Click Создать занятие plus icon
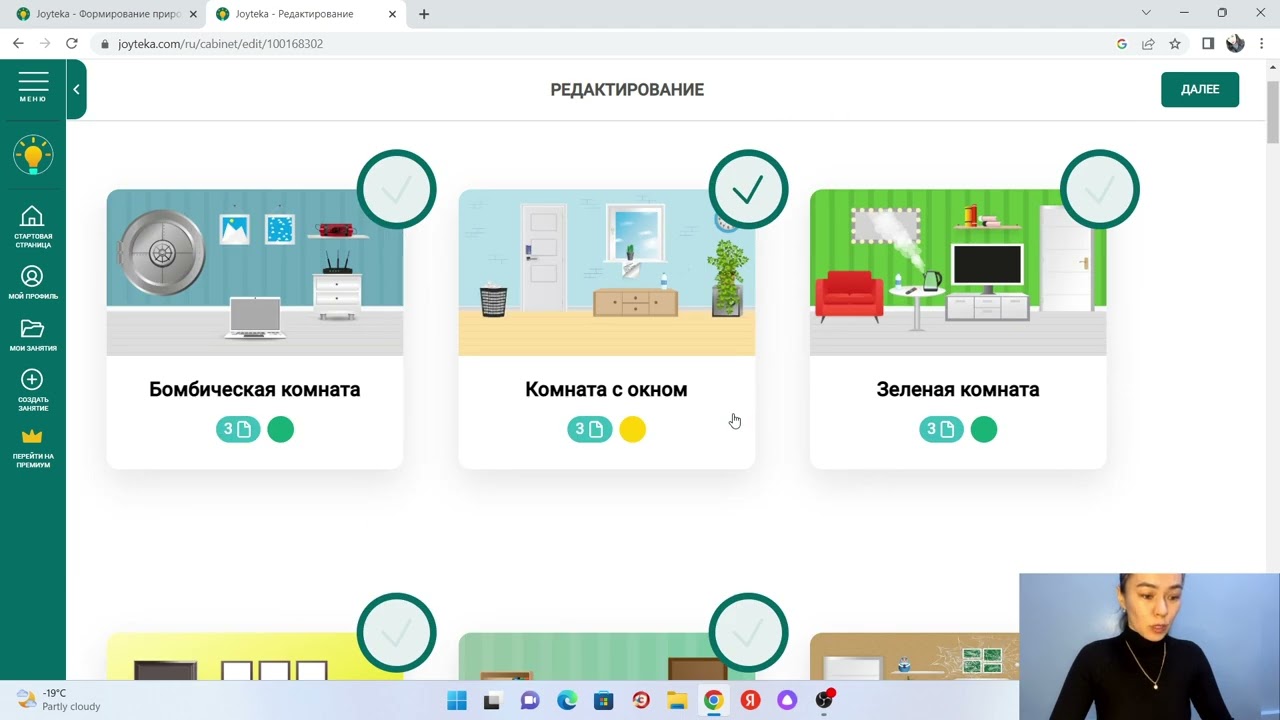1280x720 pixels. tap(33, 390)
